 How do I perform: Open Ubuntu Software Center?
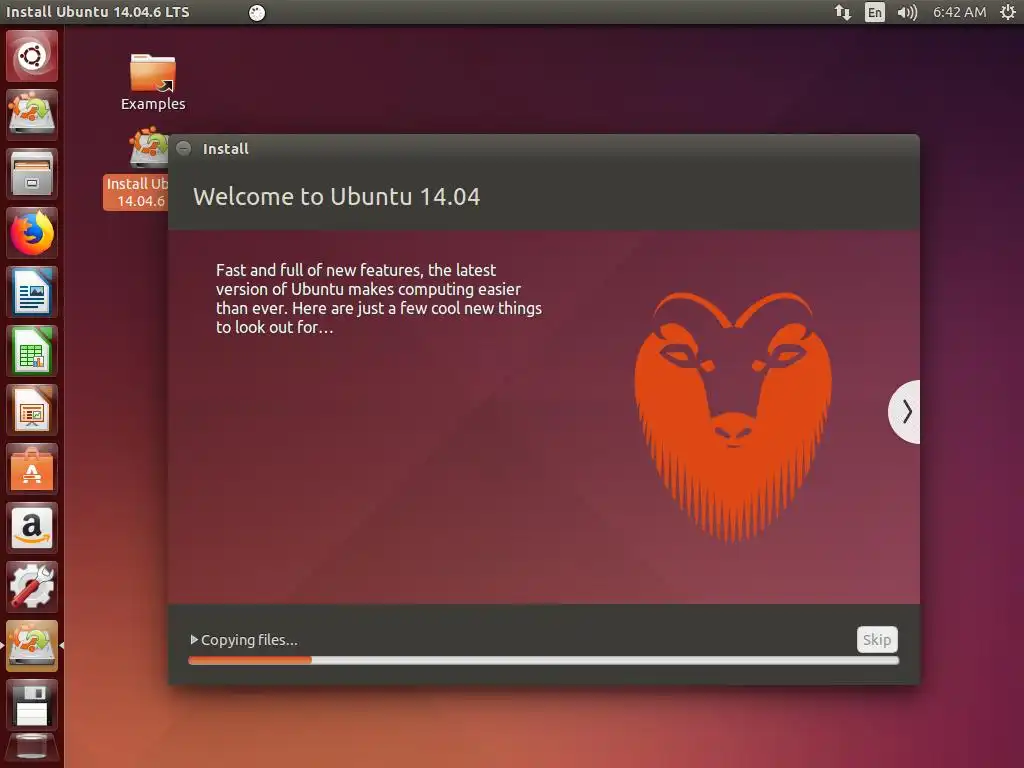coord(32,469)
